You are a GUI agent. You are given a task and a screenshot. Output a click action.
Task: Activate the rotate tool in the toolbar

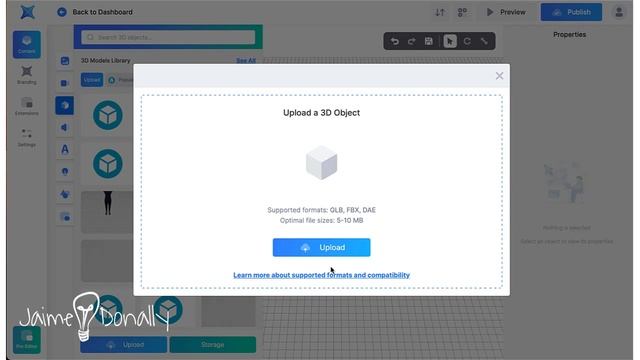pyautogui.click(x=467, y=41)
